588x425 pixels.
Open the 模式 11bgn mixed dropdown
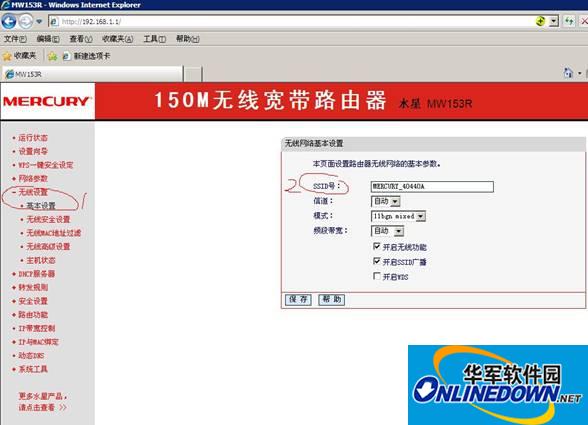click(x=398, y=216)
